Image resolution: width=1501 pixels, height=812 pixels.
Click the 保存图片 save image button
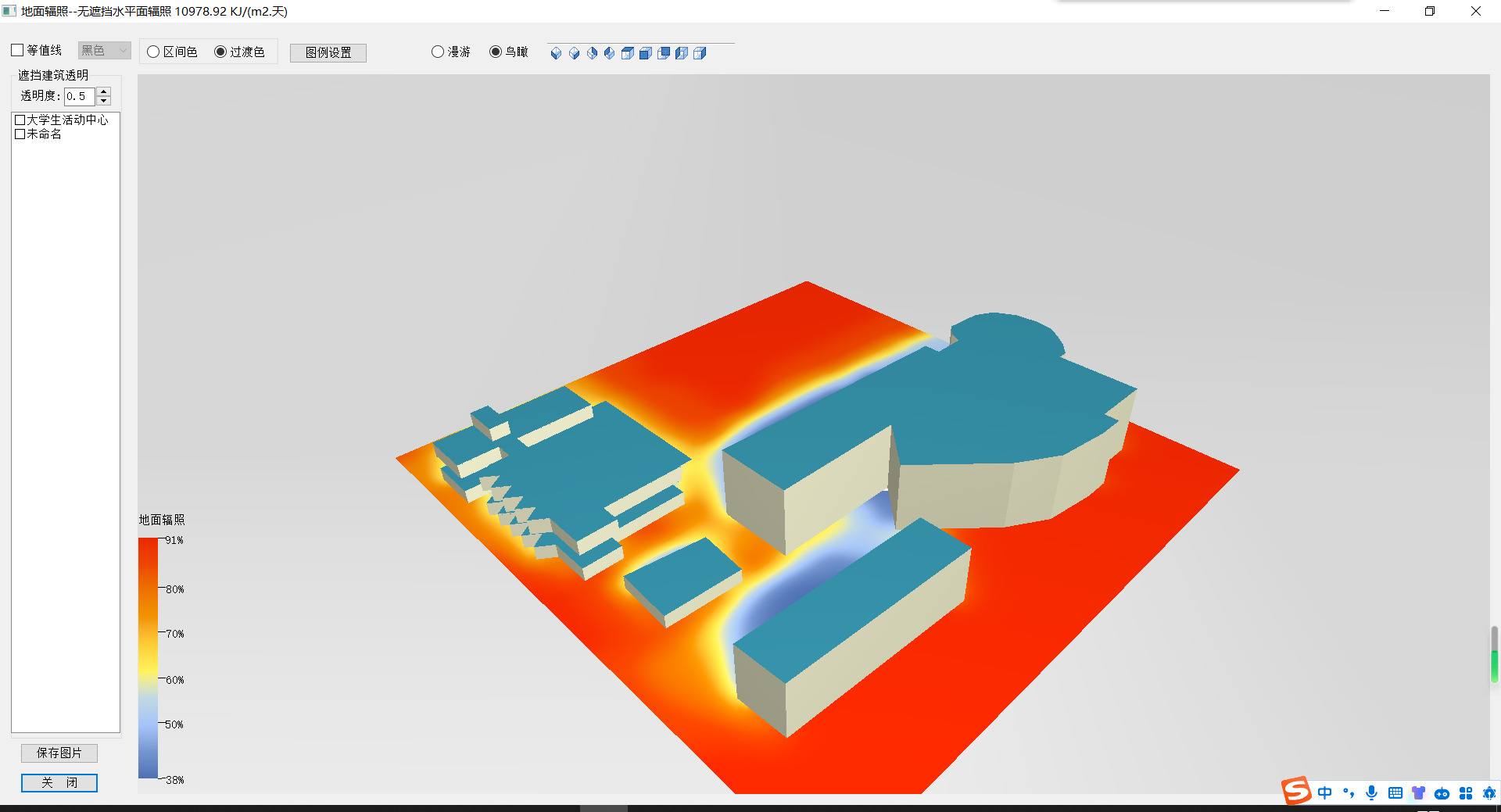[x=59, y=753]
